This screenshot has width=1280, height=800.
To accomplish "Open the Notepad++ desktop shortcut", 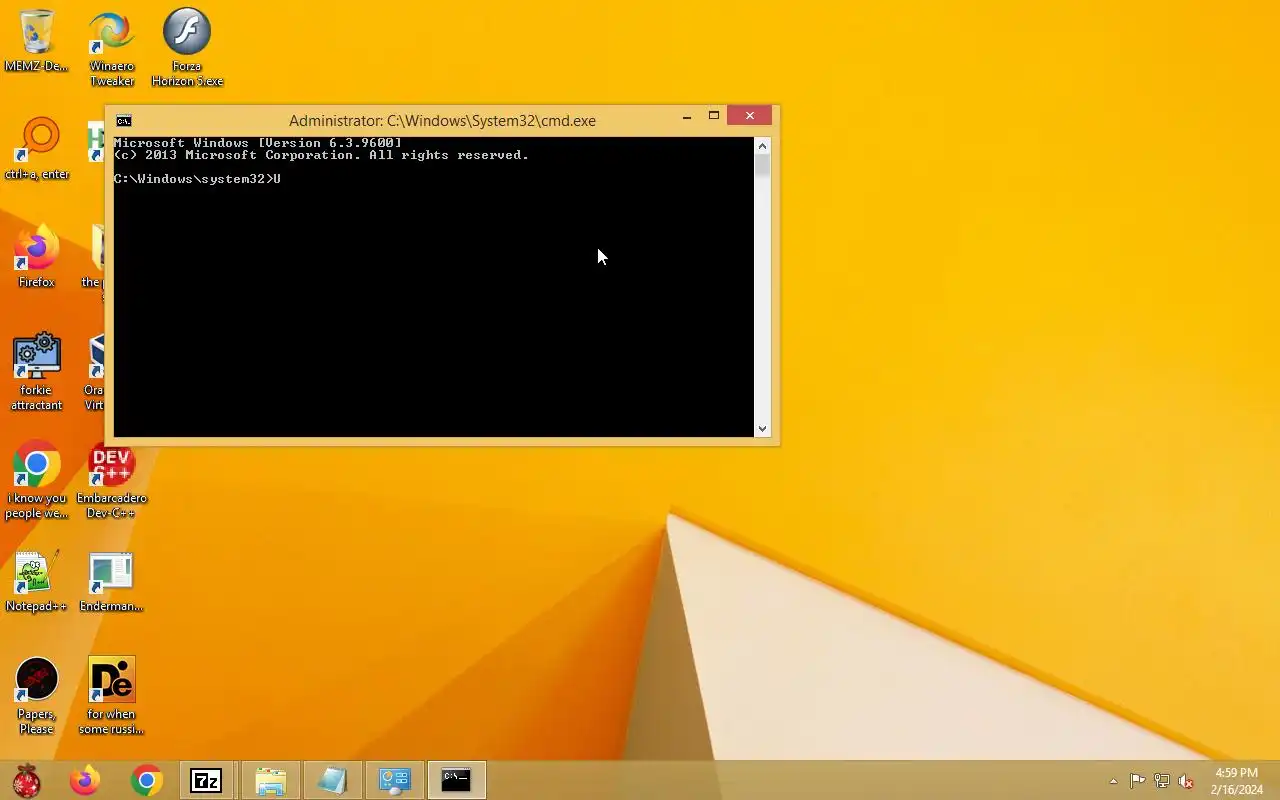I will [37, 581].
